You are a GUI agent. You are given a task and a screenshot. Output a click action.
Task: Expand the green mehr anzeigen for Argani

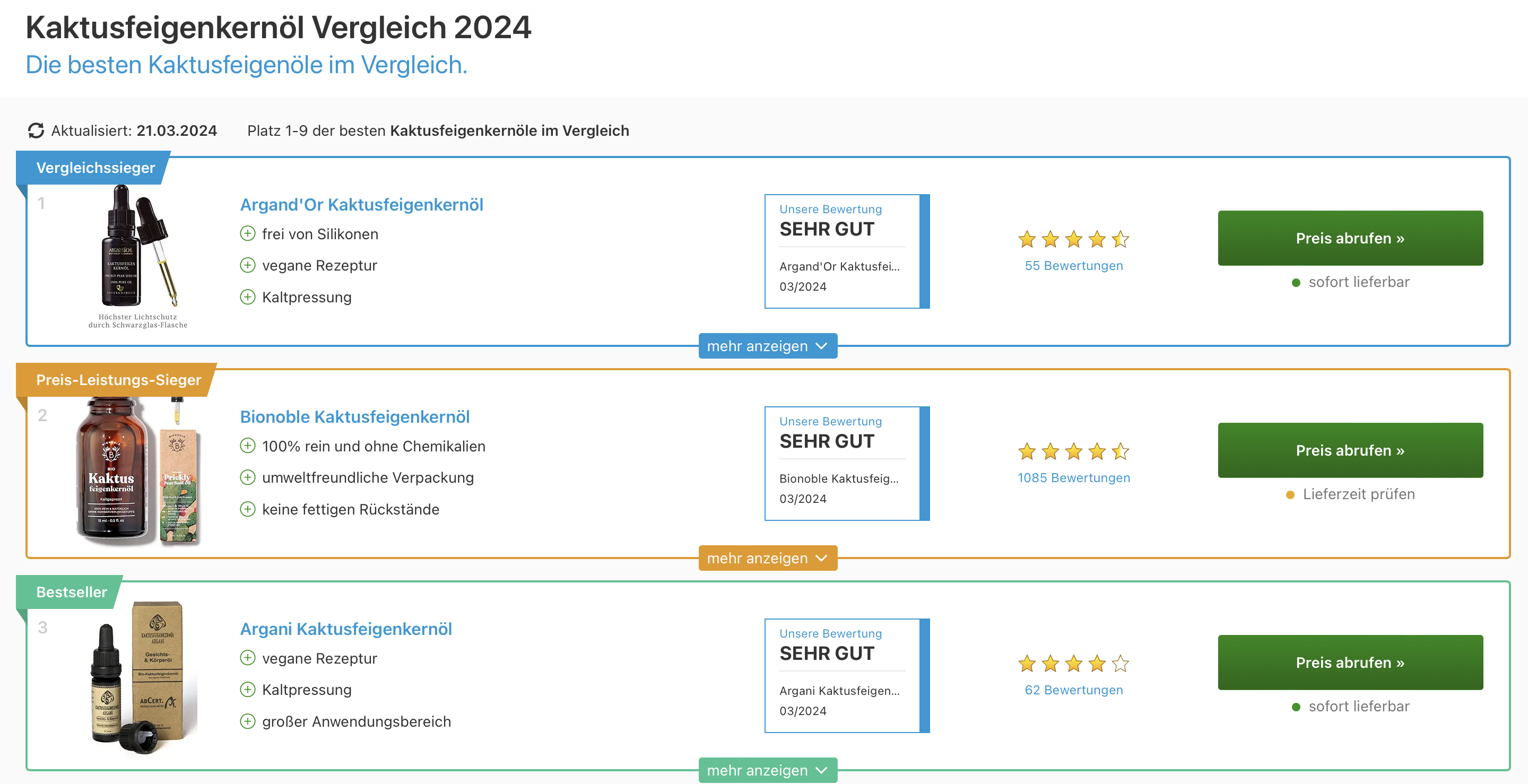click(768, 770)
